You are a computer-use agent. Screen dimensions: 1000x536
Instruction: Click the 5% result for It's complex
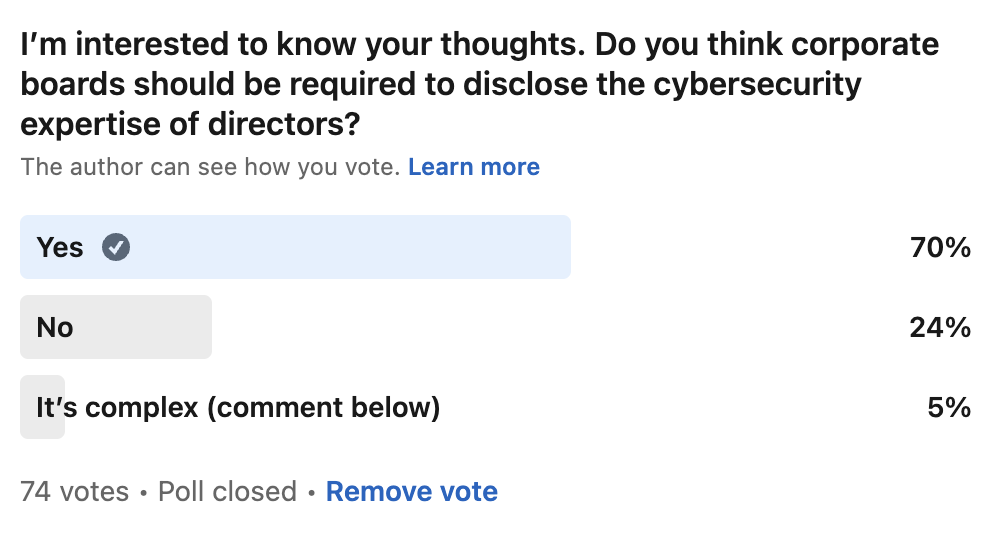pyautogui.click(x=949, y=407)
